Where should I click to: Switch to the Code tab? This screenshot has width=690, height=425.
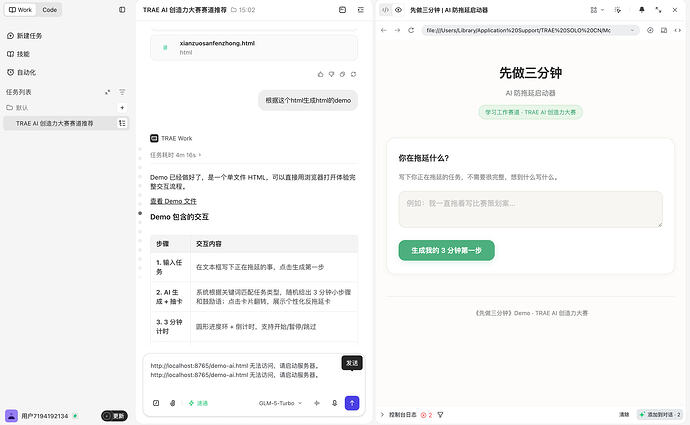(x=49, y=10)
